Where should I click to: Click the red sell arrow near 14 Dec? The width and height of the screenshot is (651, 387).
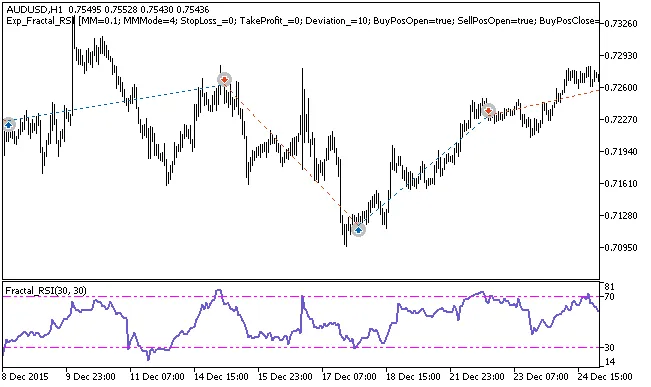point(224,79)
